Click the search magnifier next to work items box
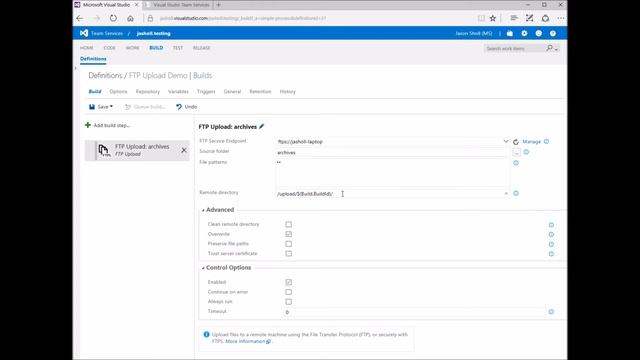 click(x=549, y=48)
